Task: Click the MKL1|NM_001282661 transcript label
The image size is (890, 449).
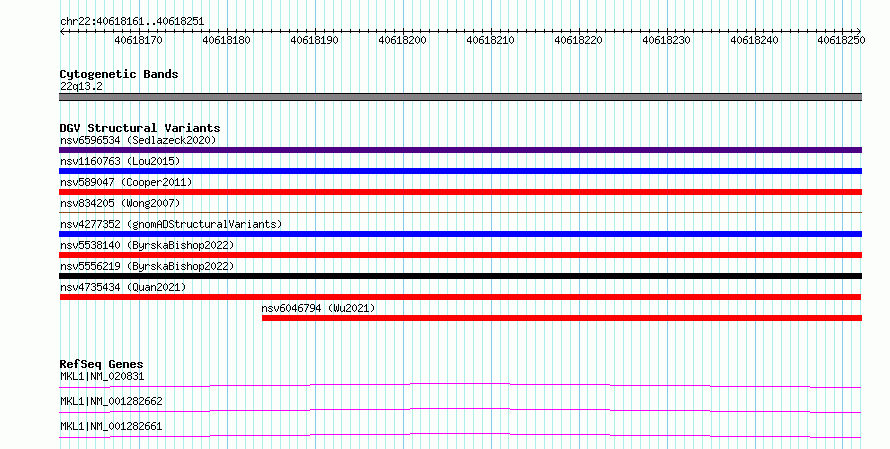Action: (x=111, y=426)
